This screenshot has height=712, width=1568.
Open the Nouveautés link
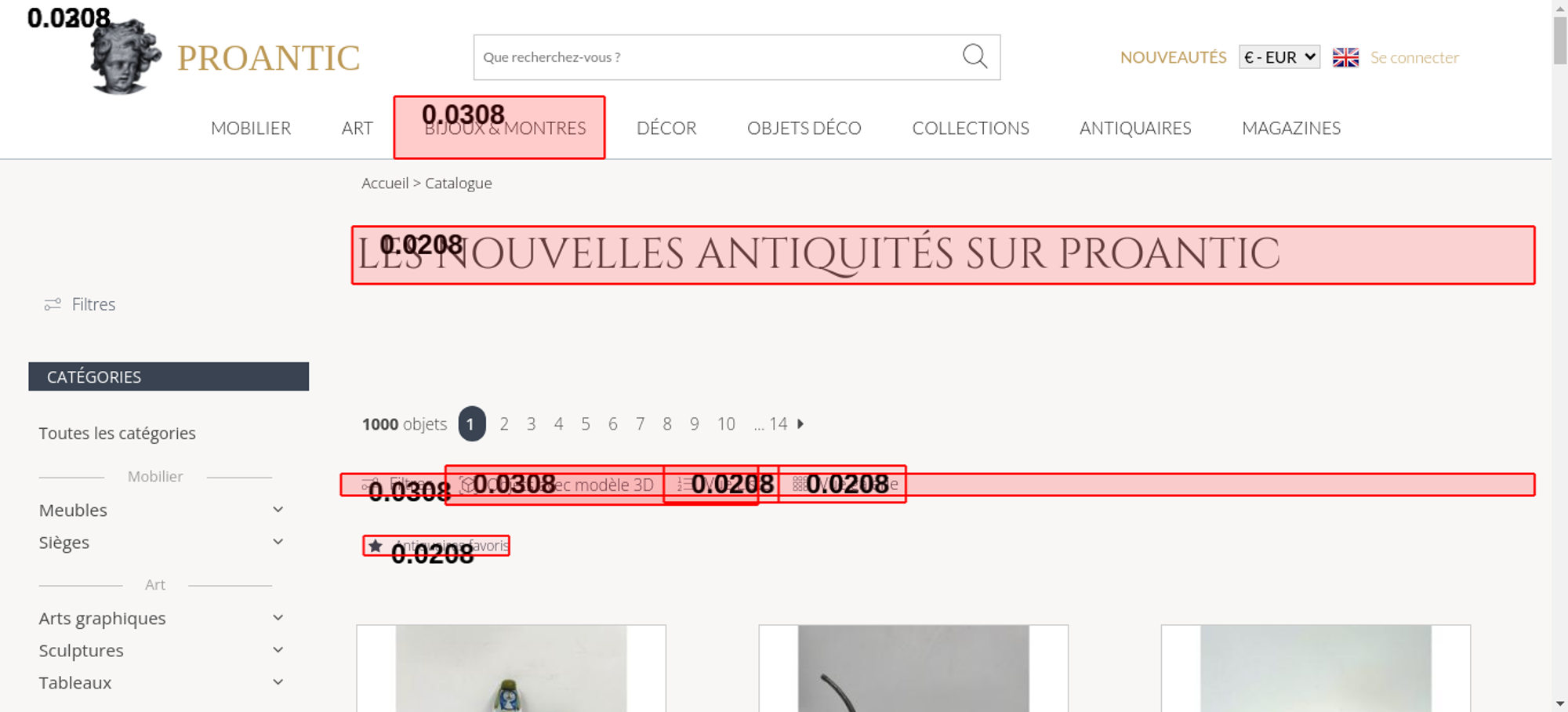coord(1173,57)
